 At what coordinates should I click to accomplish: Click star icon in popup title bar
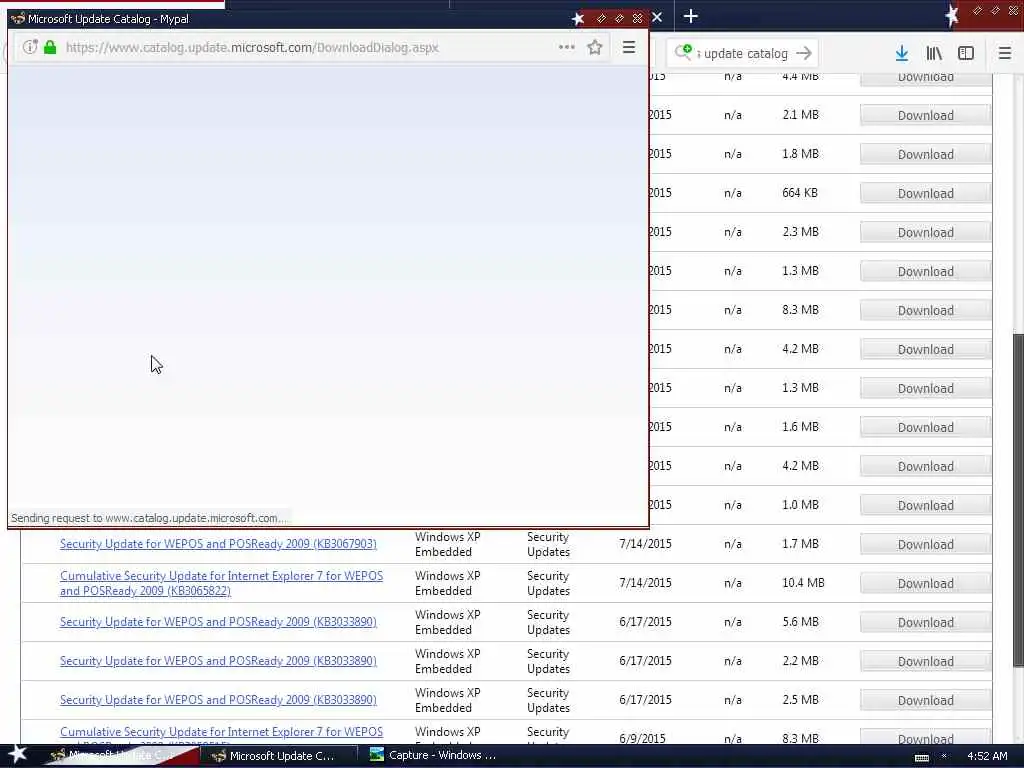[578, 18]
